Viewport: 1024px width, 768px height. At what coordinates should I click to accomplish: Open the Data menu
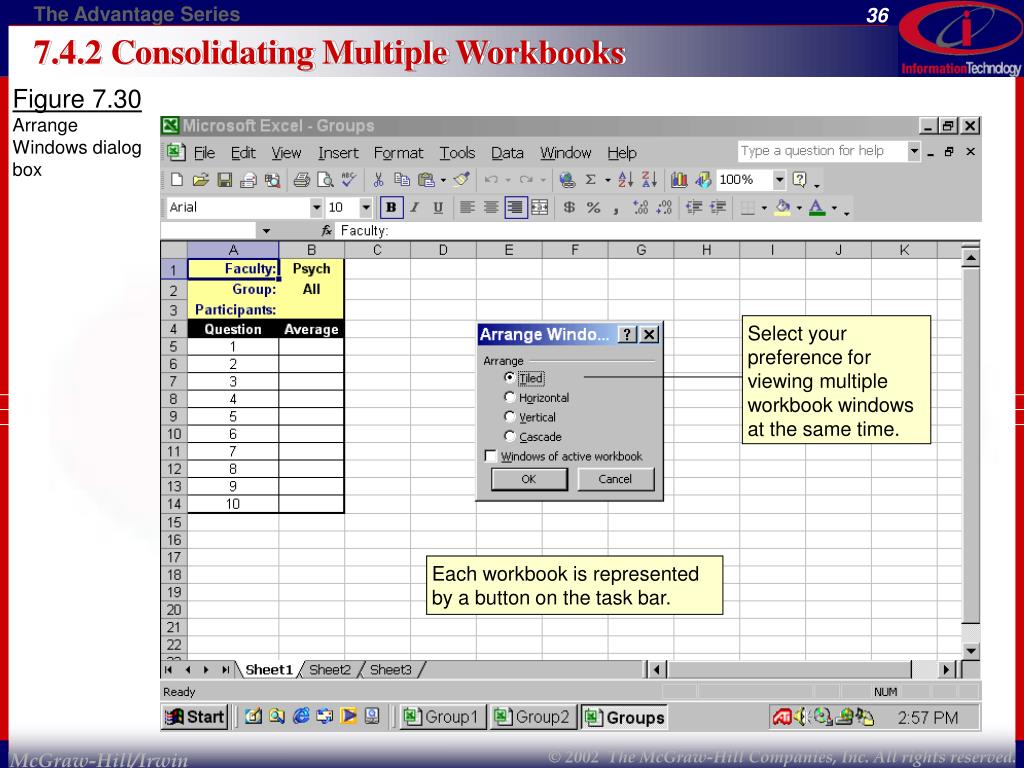point(507,153)
